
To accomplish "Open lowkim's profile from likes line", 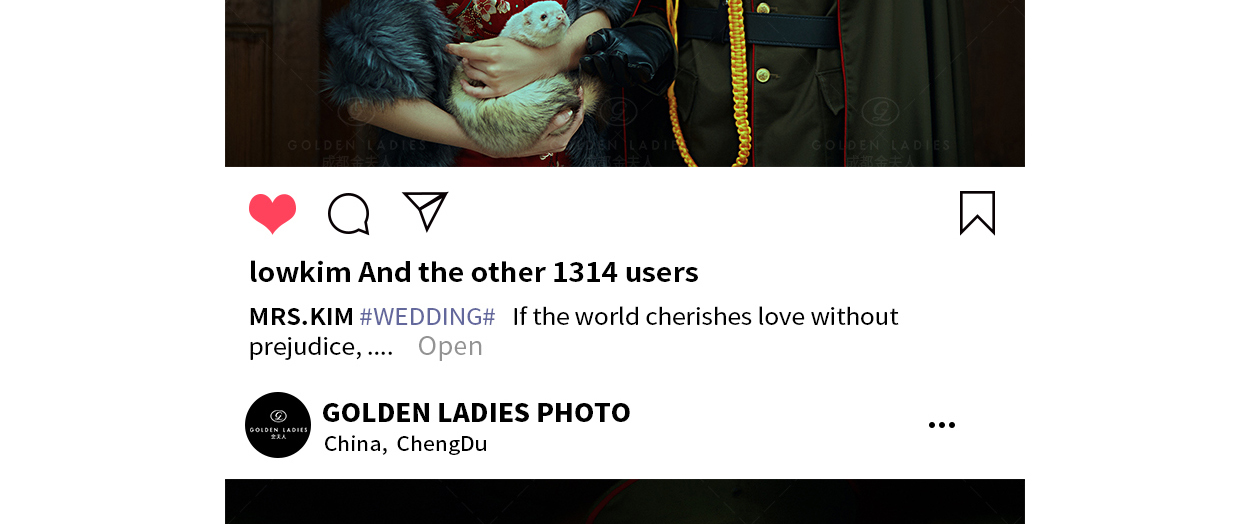I will (300, 272).
